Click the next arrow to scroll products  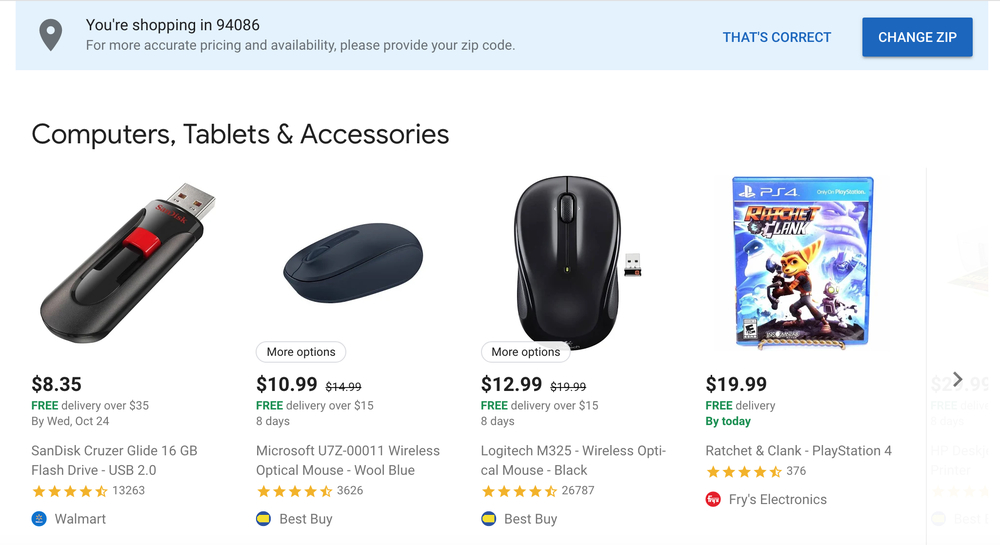(x=957, y=380)
